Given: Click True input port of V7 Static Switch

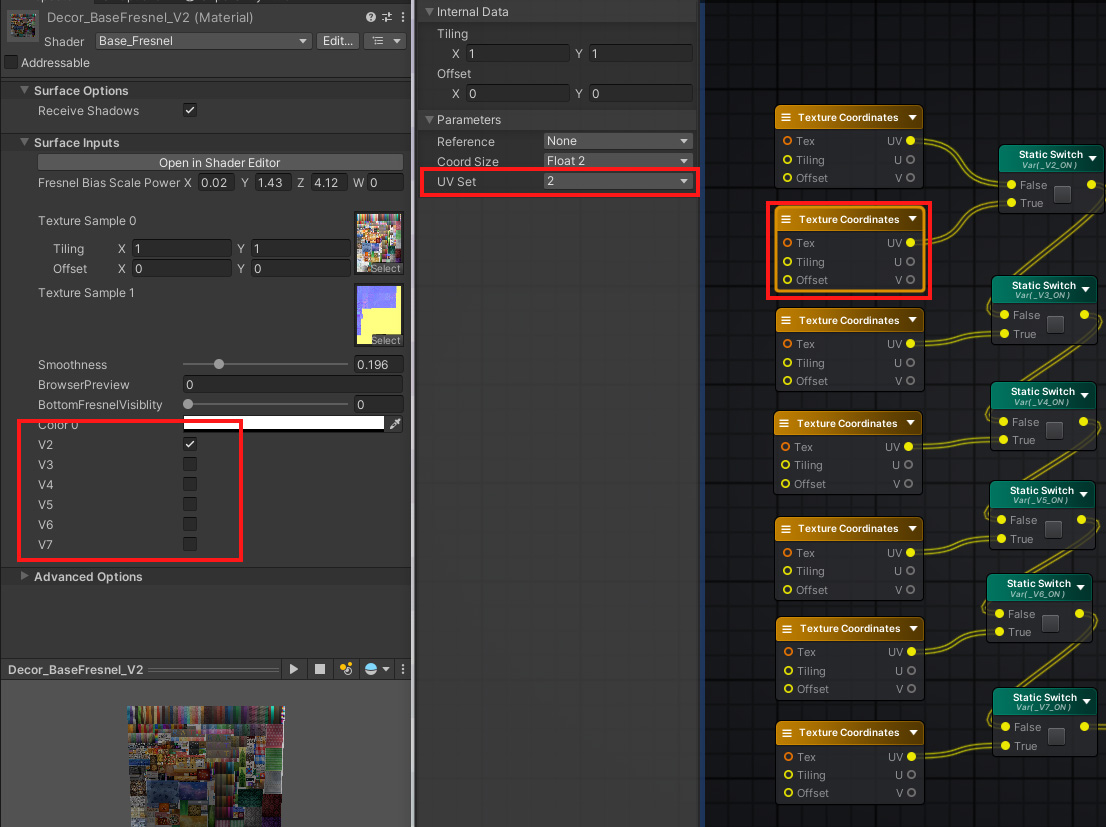Looking at the screenshot, I should (1006, 746).
